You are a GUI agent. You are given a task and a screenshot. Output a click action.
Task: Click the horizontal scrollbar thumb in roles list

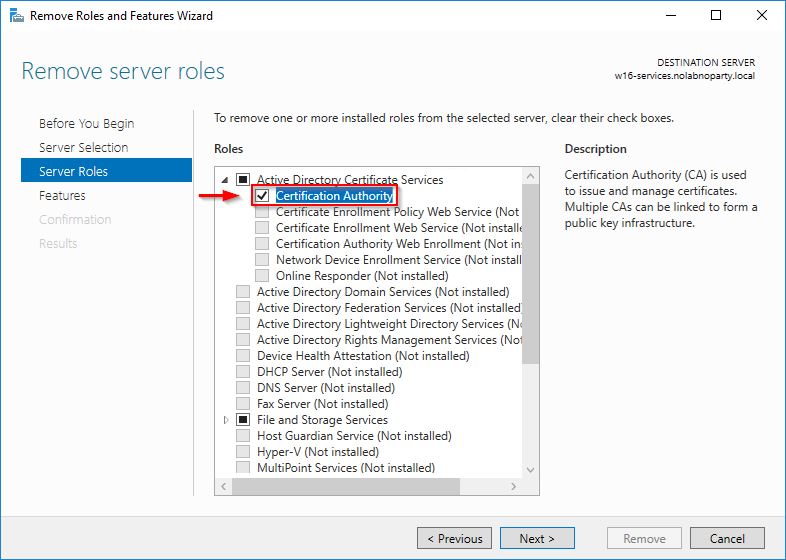346,486
